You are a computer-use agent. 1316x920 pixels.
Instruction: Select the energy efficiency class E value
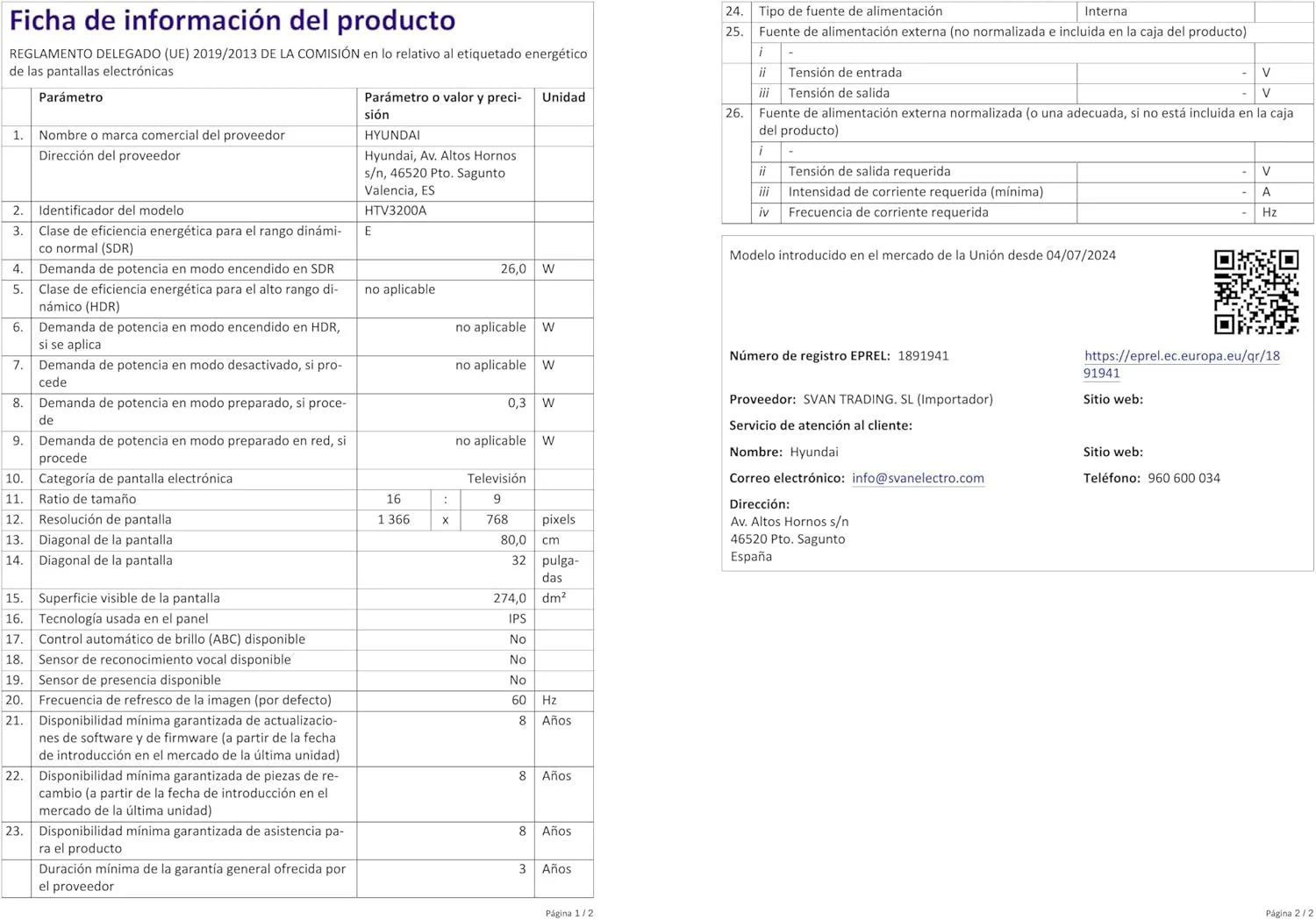pos(368,232)
